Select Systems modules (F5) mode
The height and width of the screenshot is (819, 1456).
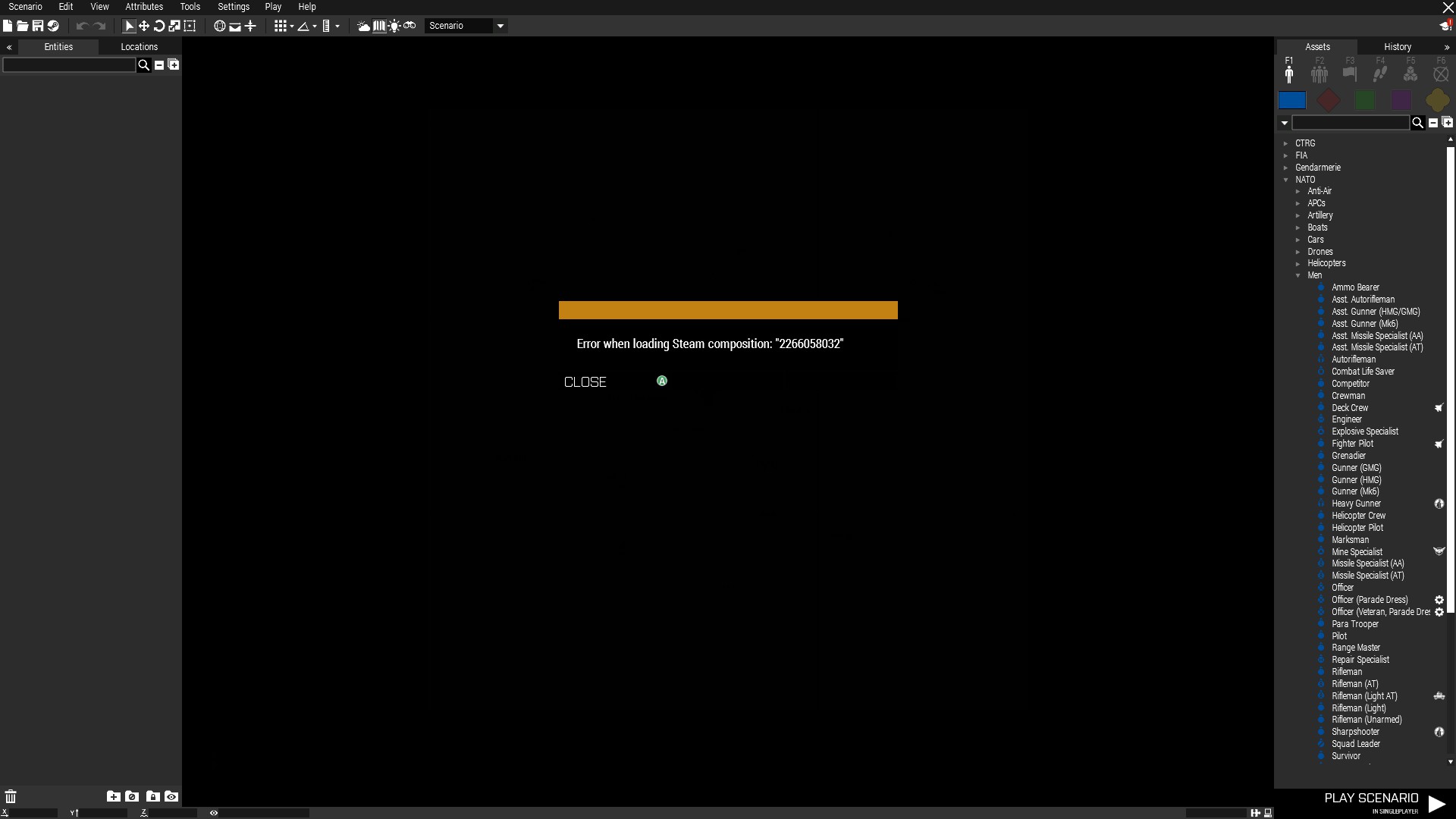[1410, 71]
